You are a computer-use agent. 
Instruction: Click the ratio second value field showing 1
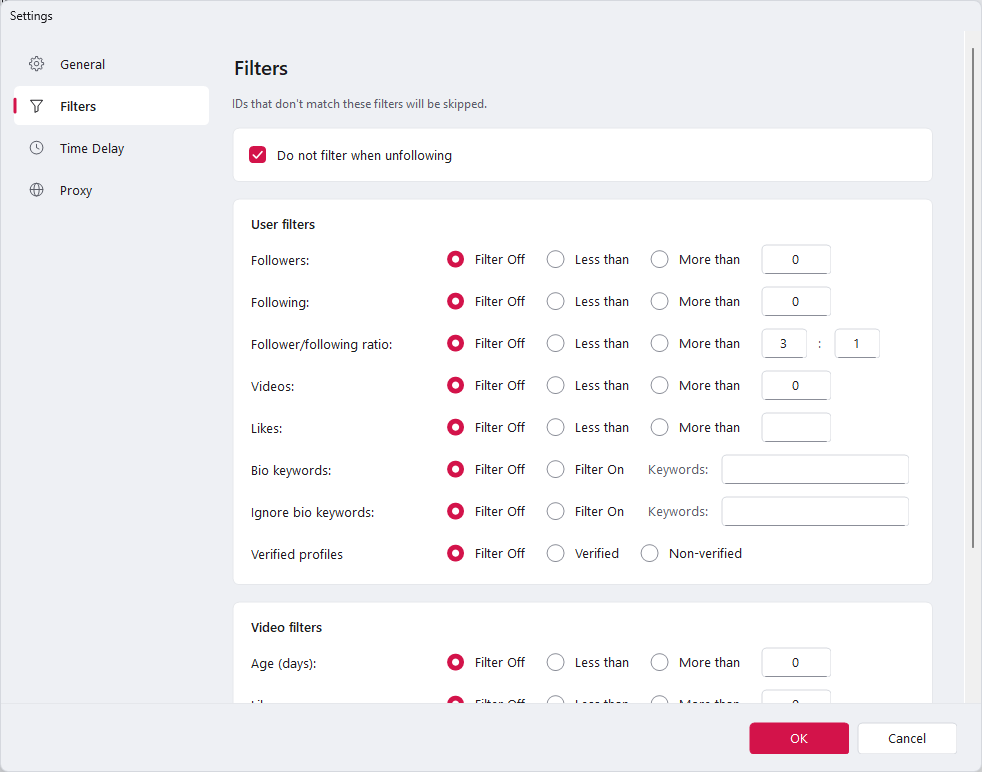click(857, 343)
